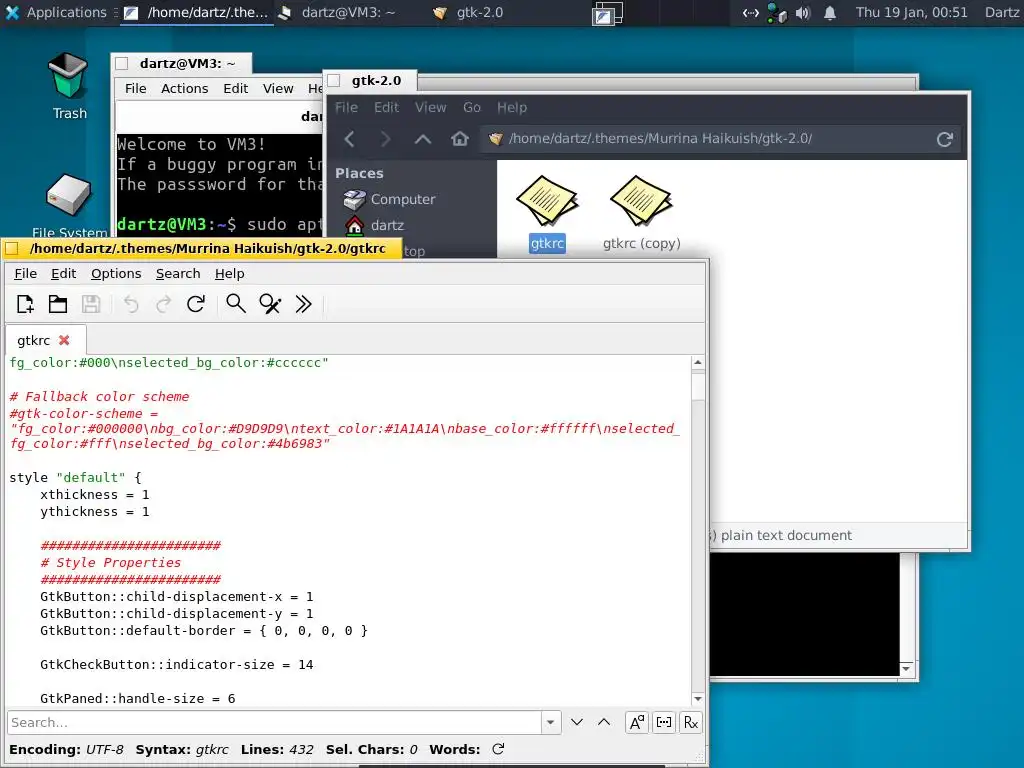
Task: Find previous match with up chevron
Action: (604, 722)
